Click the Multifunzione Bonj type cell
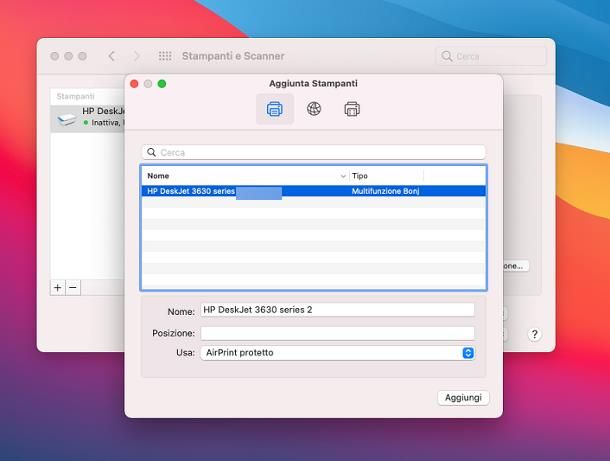 coord(385,191)
